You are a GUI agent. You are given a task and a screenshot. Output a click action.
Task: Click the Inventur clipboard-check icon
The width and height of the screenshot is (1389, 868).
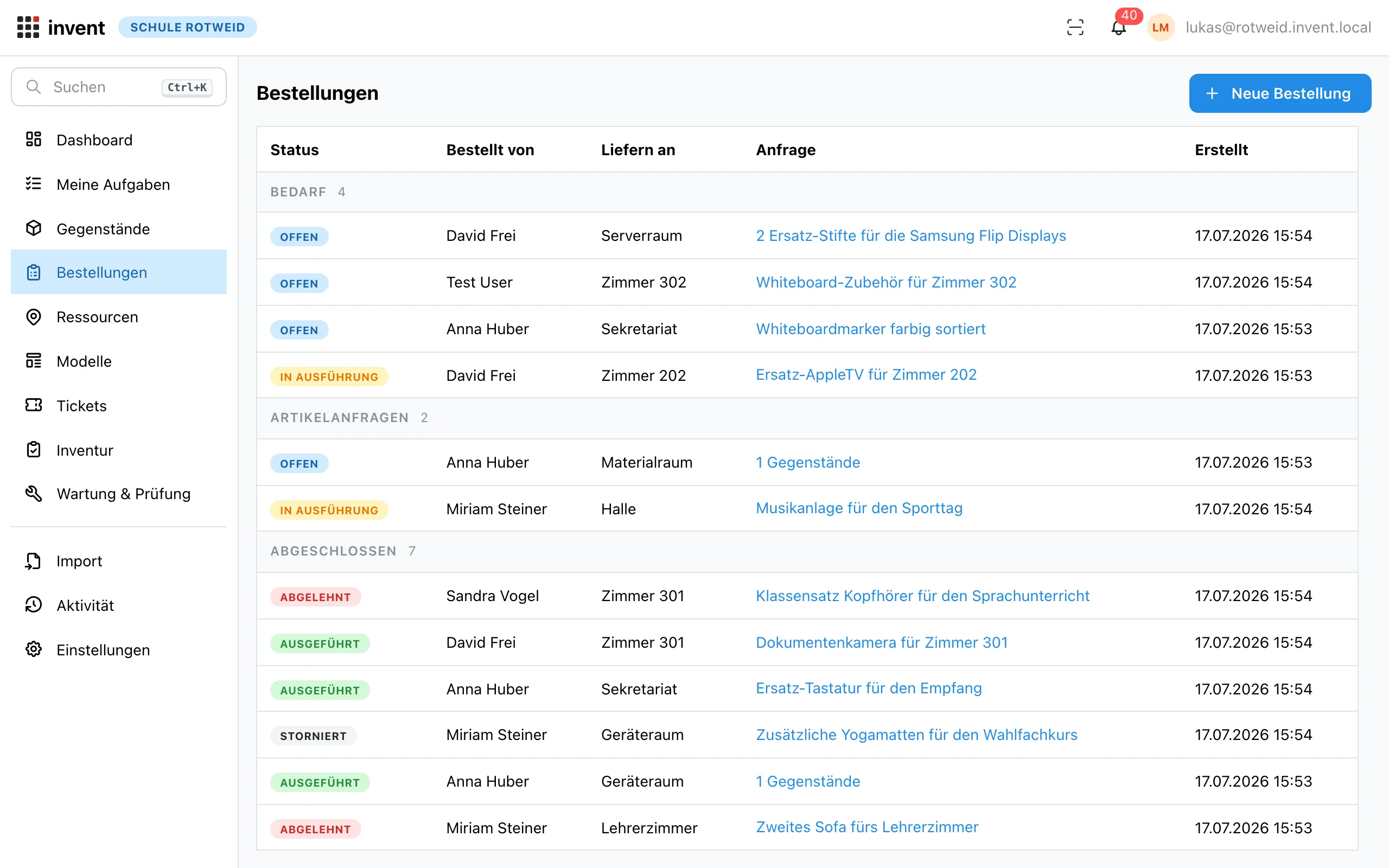point(34,450)
